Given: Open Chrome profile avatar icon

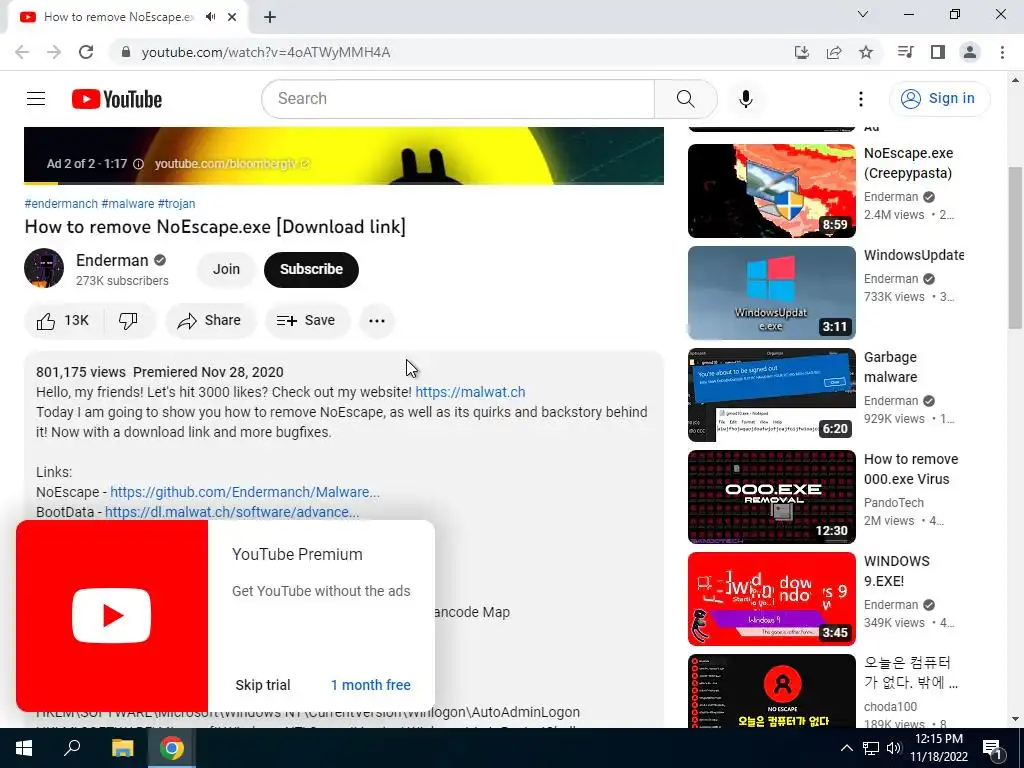Looking at the screenshot, I should click(970, 52).
